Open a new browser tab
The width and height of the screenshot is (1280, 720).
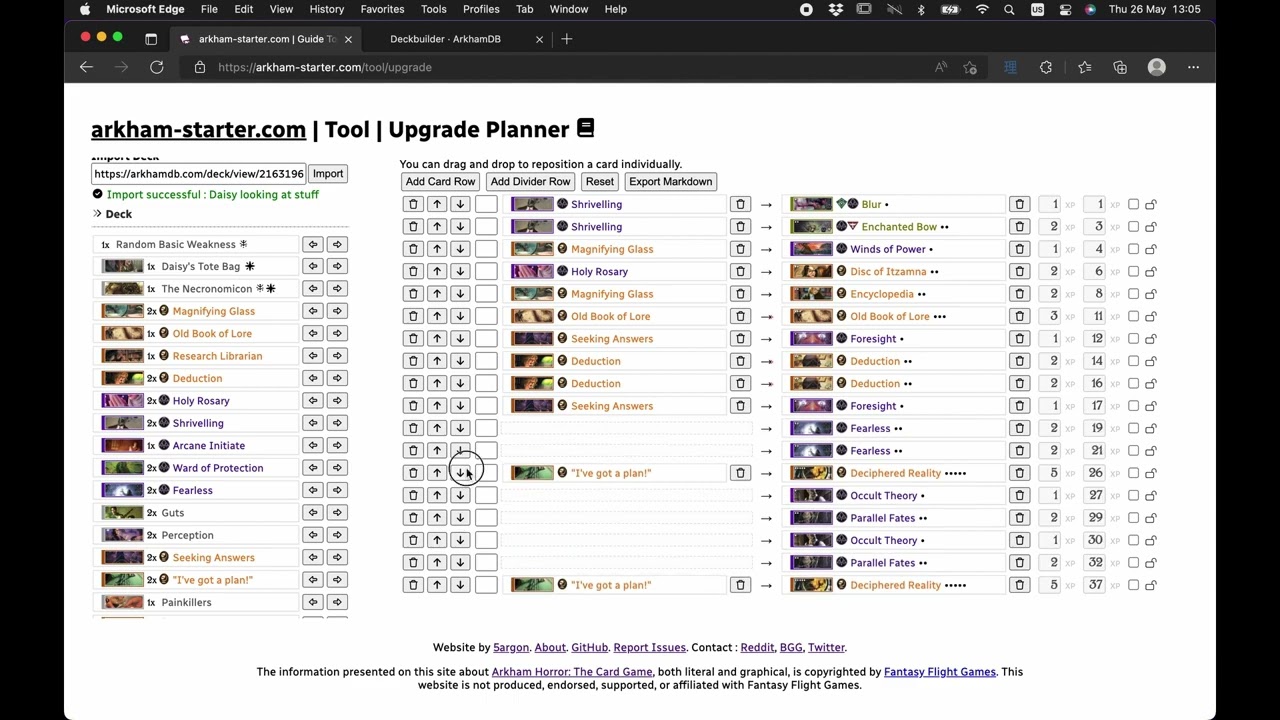tap(567, 39)
